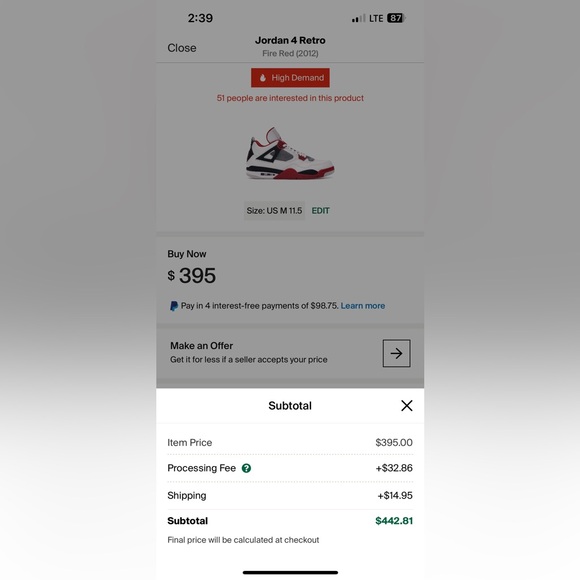Tap the Processing Fee help question mark
The height and width of the screenshot is (580, 580).
(246, 468)
